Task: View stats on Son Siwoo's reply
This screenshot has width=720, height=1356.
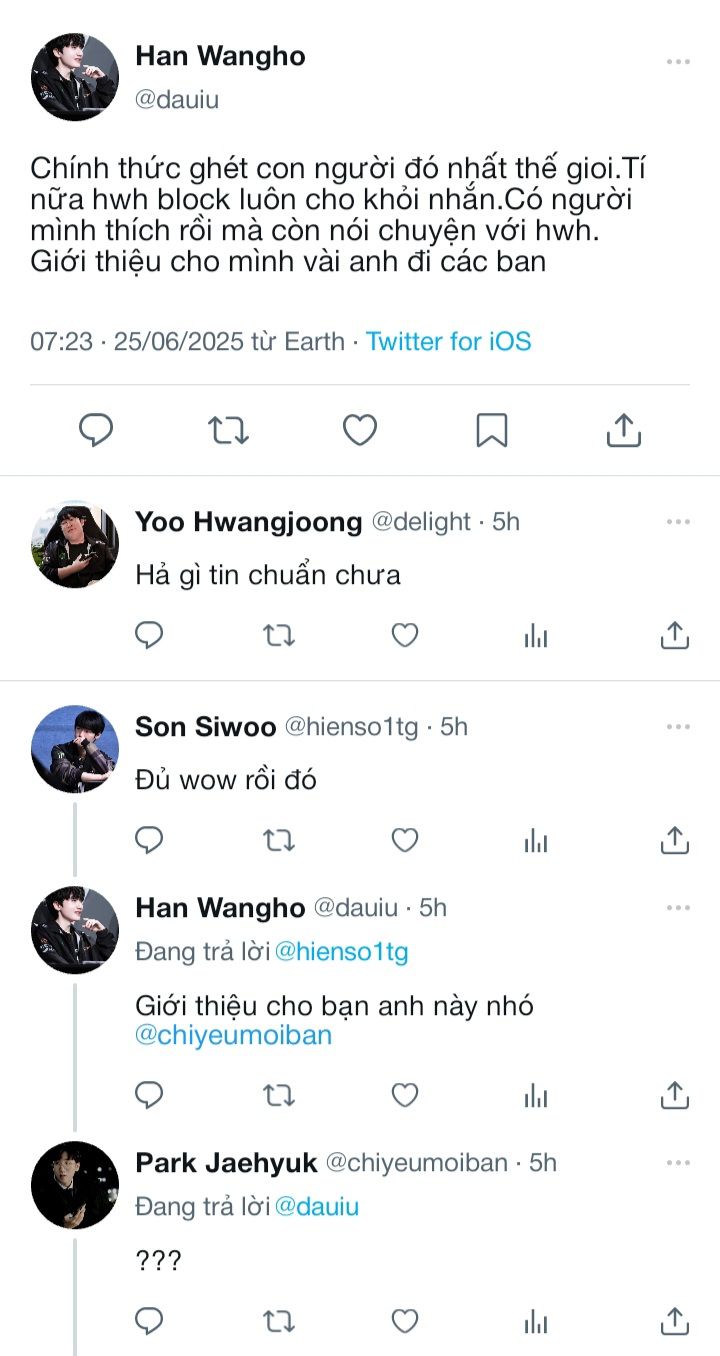Action: click(536, 841)
